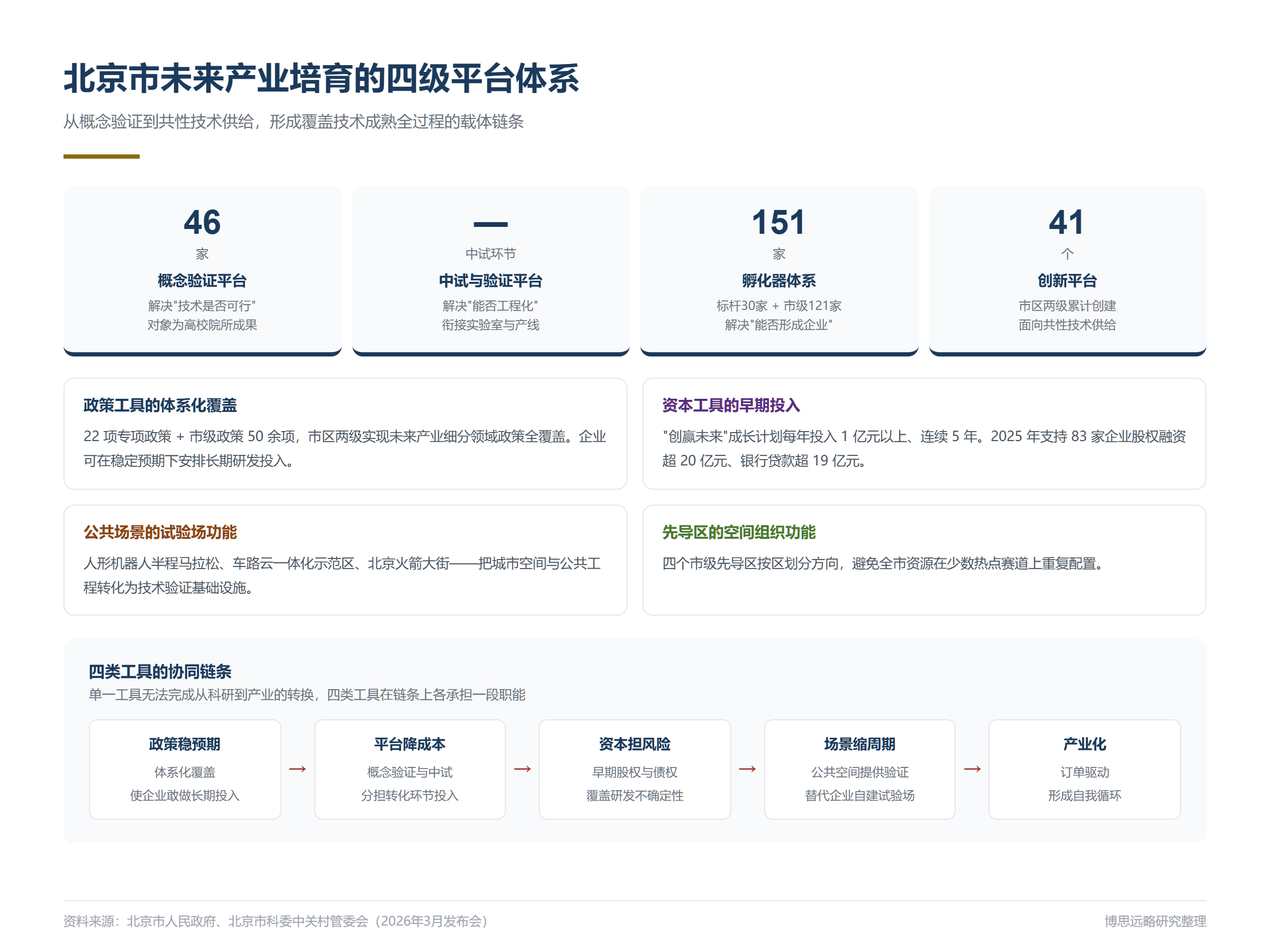Click the heading 先导区的空间组织功能
The width and height of the screenshot is (1270, 952).
click(739, 532)
